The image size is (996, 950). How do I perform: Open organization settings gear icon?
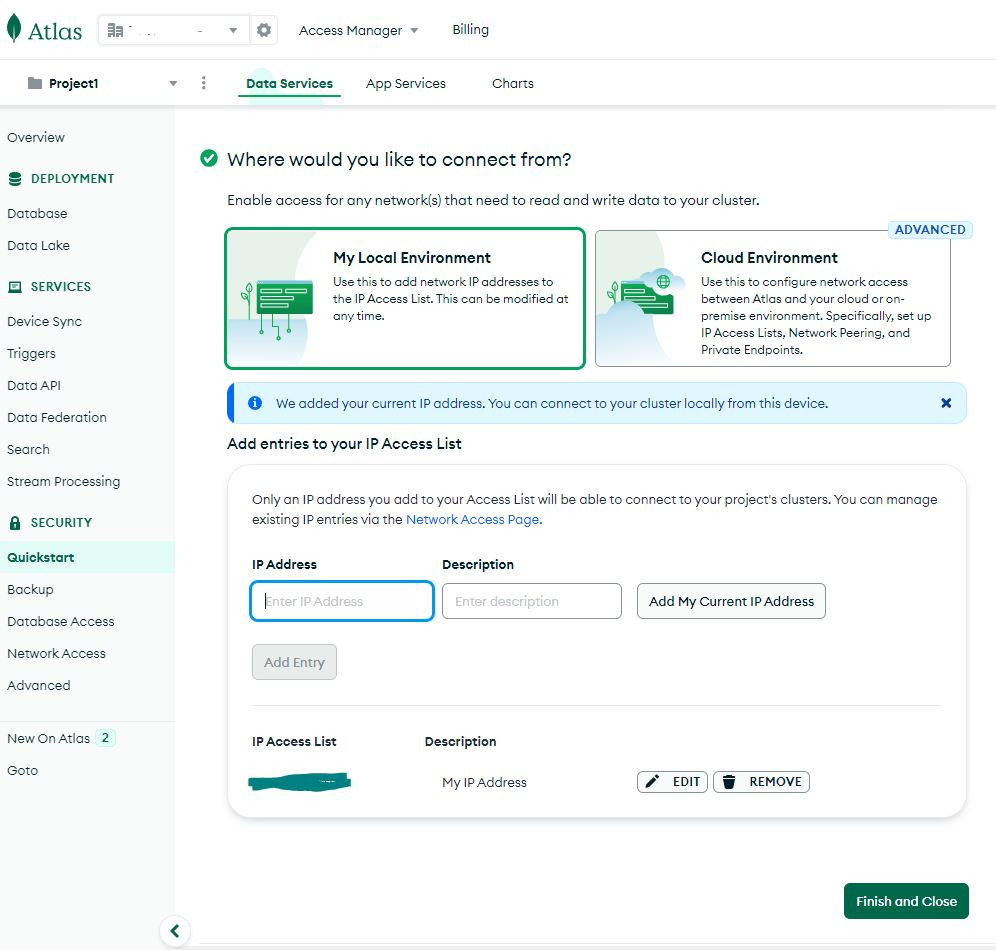coord(264,30)
